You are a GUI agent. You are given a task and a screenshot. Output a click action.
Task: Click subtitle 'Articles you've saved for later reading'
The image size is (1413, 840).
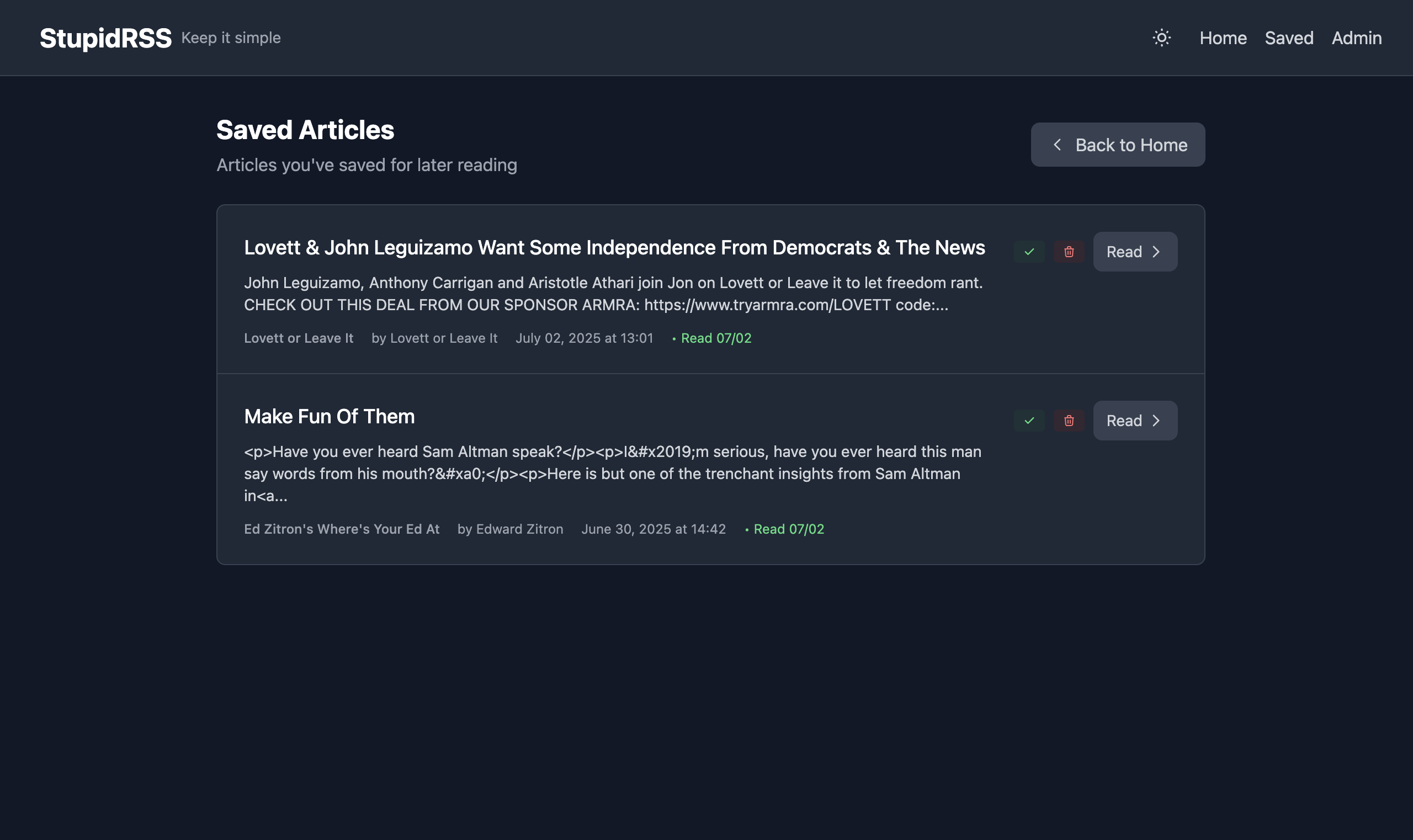pyautogui.click(x=367, y=165)
